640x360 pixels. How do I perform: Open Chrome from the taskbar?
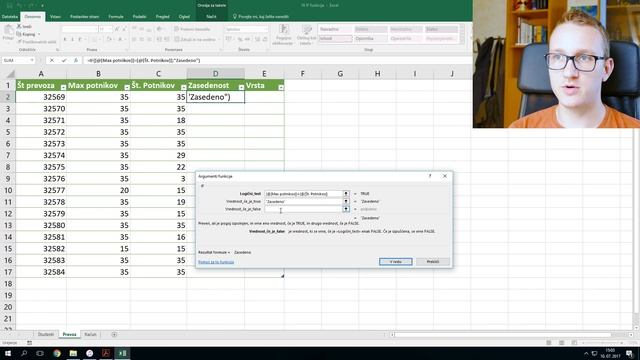point(57,353)
